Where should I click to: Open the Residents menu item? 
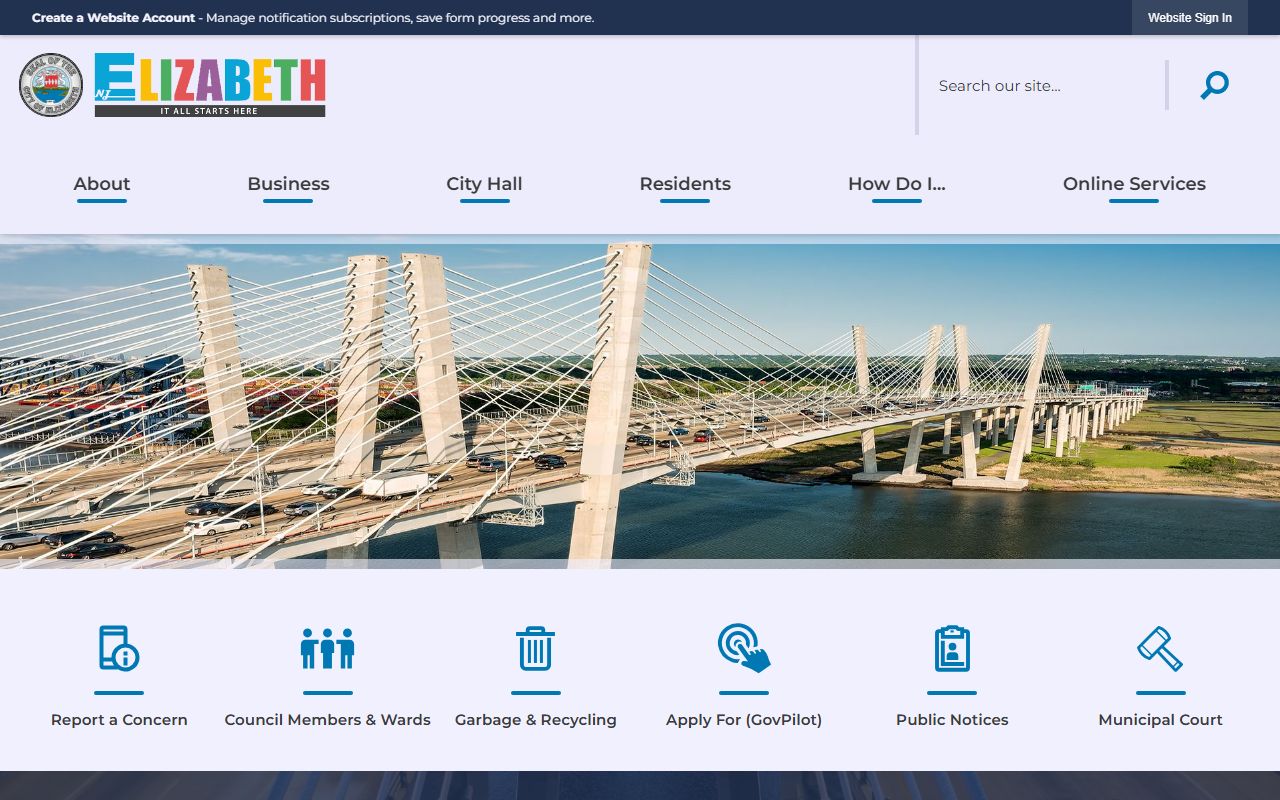685,184
